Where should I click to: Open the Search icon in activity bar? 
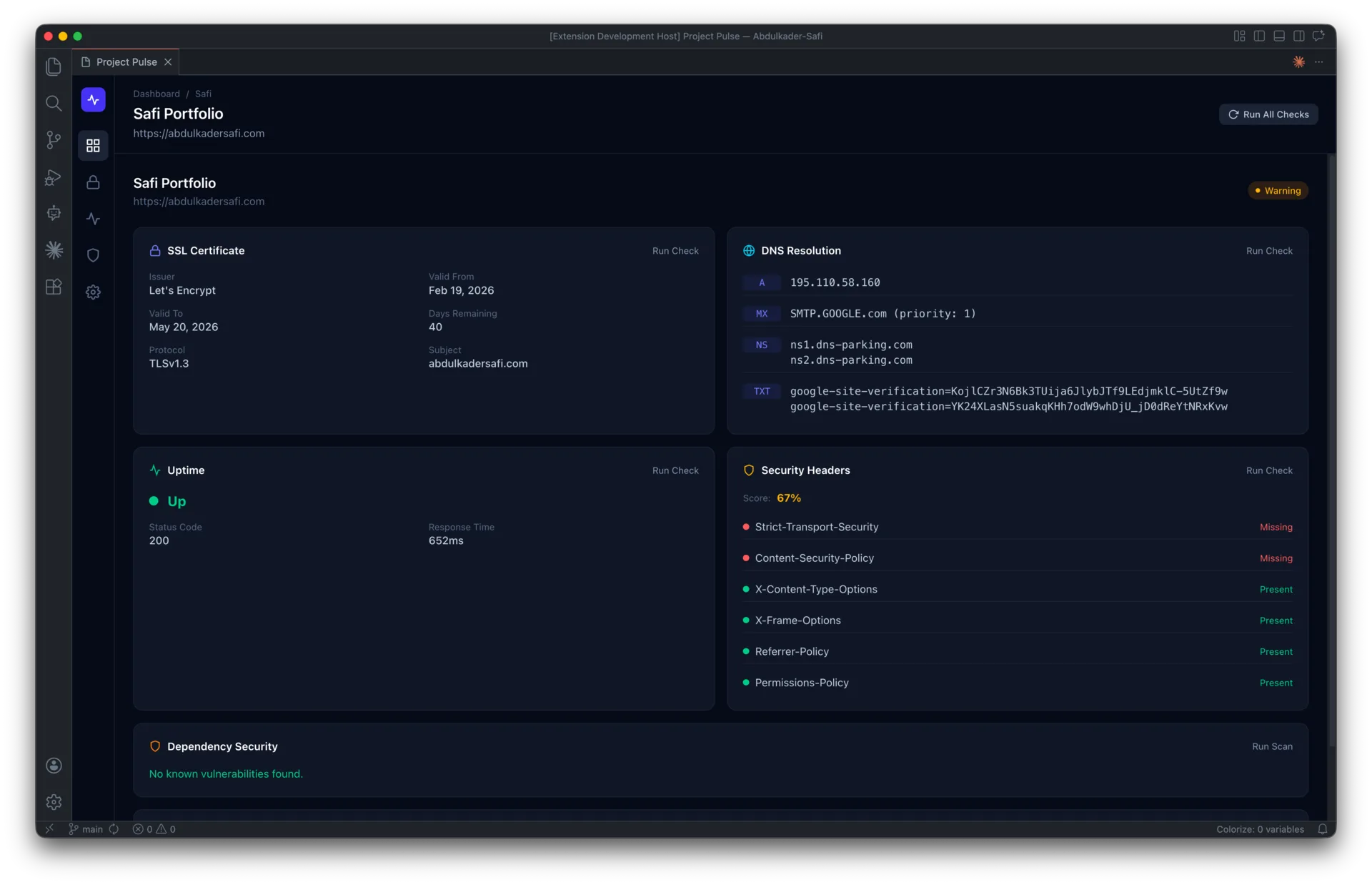(x=54, y=103)
